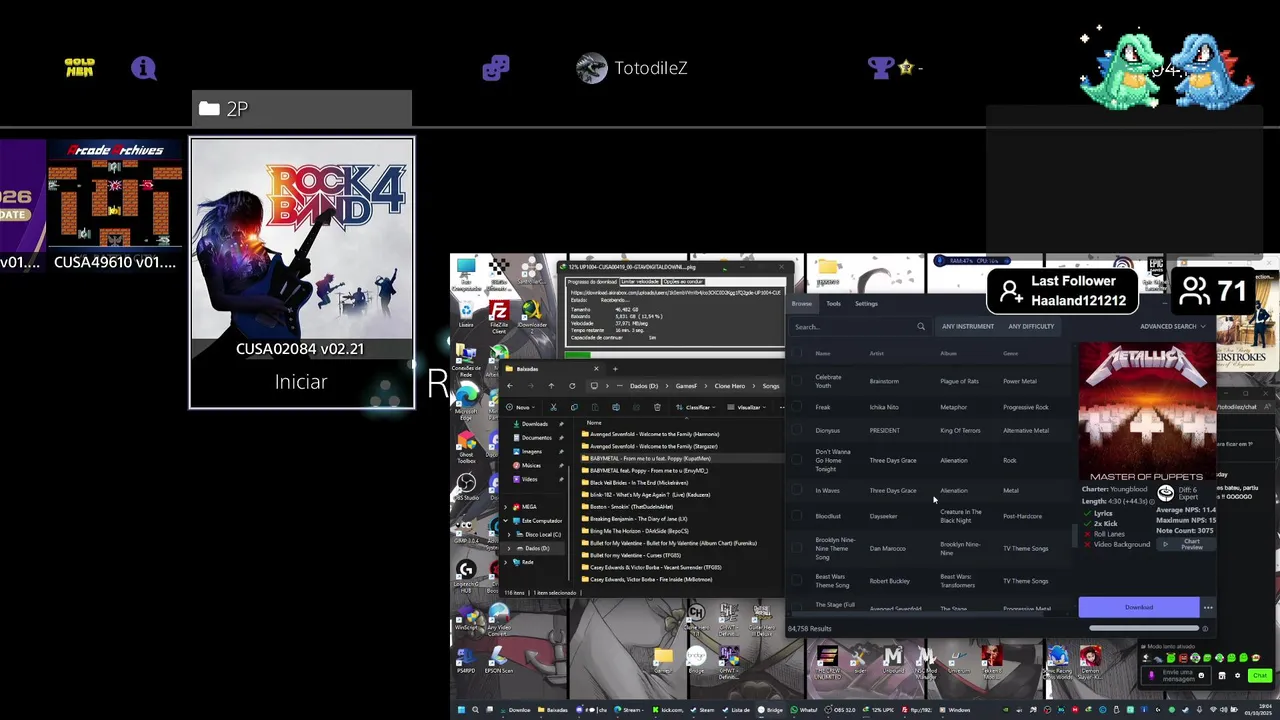Open the Settings tab in song browser
1280x720 pixels.
(x=866, y=304)
